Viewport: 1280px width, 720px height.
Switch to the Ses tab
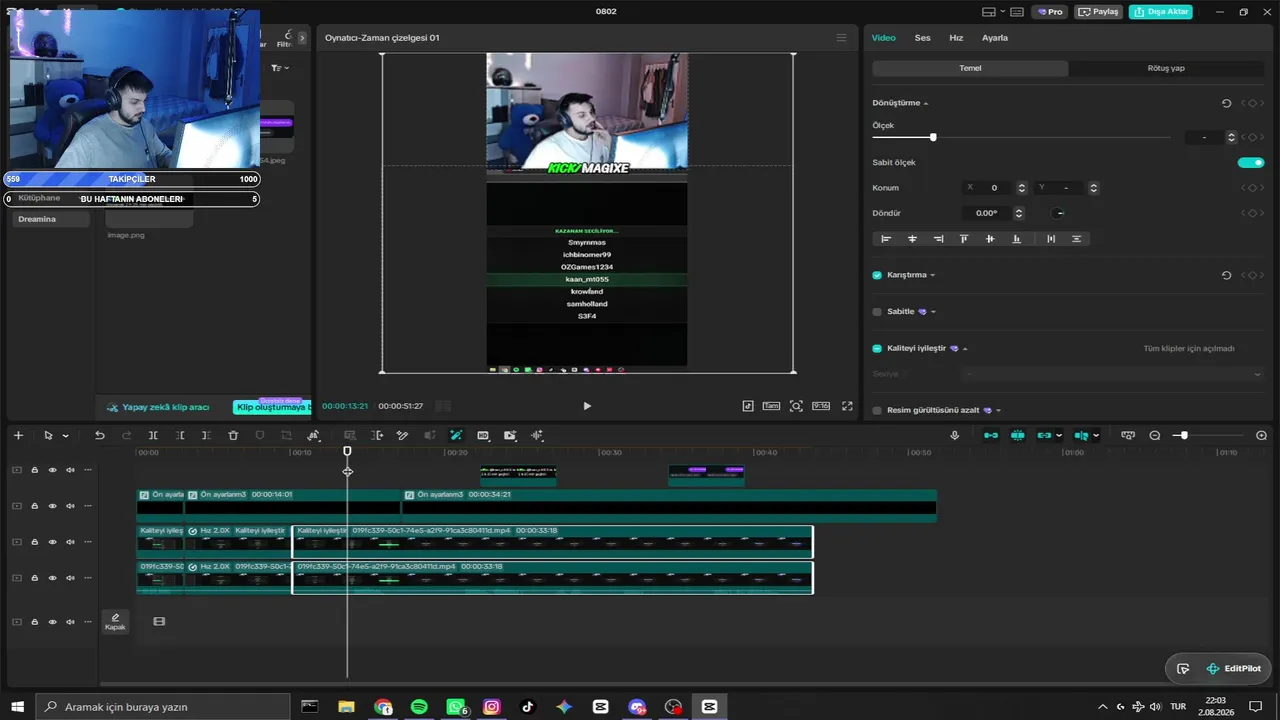[x=922, y=38]
